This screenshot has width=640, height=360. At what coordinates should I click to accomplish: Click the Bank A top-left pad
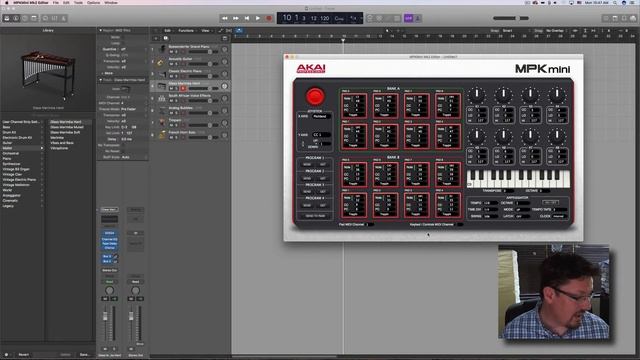(354, 106)
